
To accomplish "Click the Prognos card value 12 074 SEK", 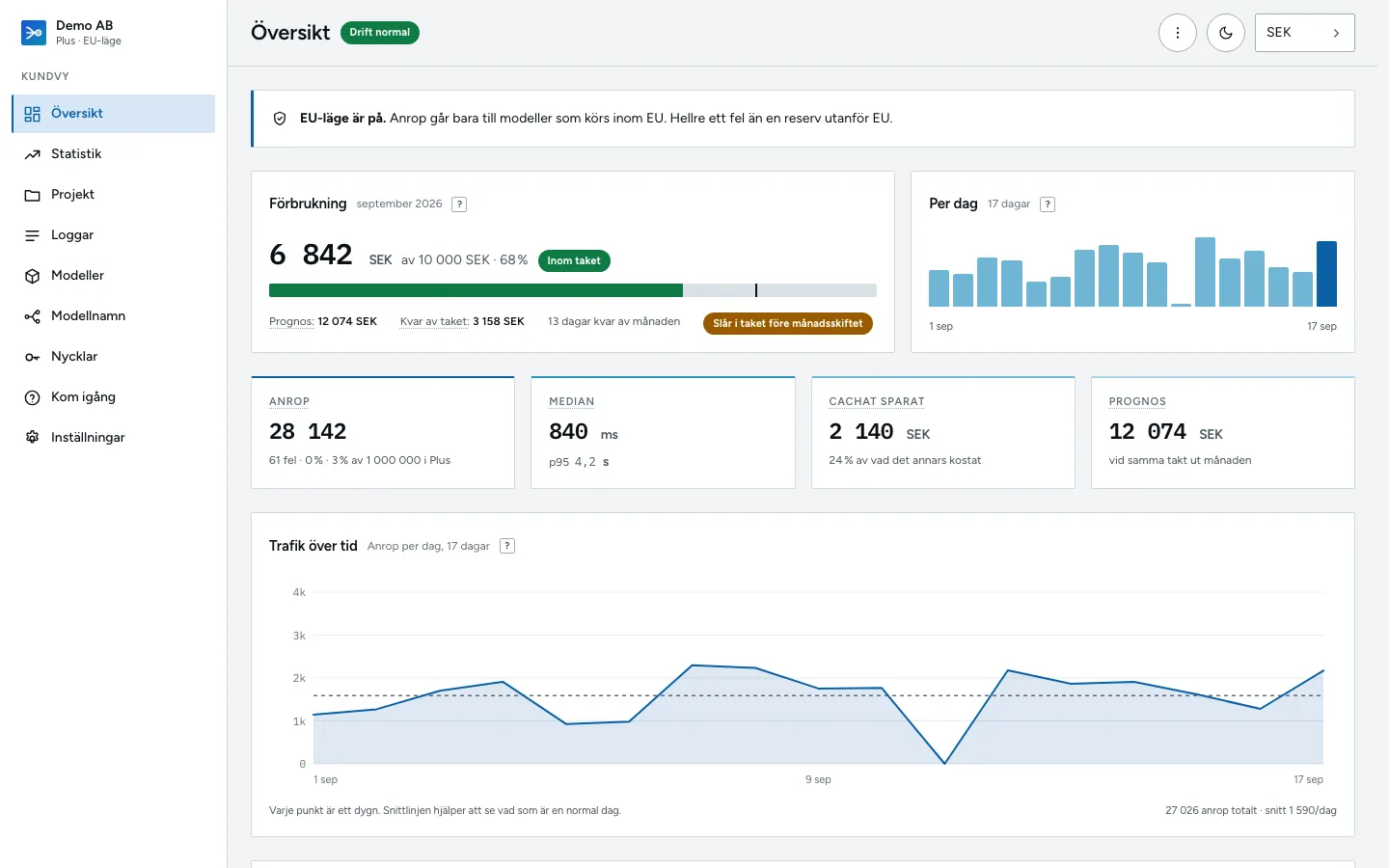I will (1166, 432).
